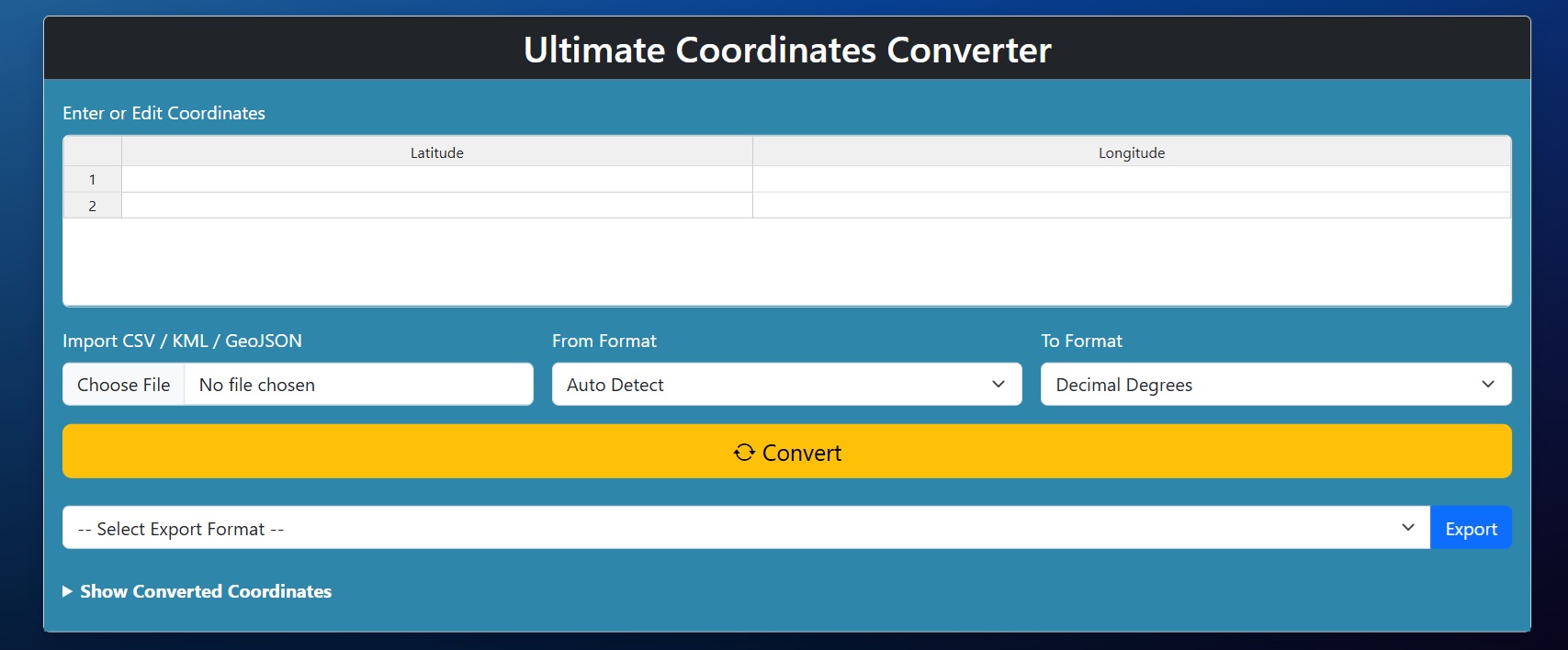Open the Select Export Format dropdown
The width and height of the screenshot is (1568, 650).
point(746,528)
